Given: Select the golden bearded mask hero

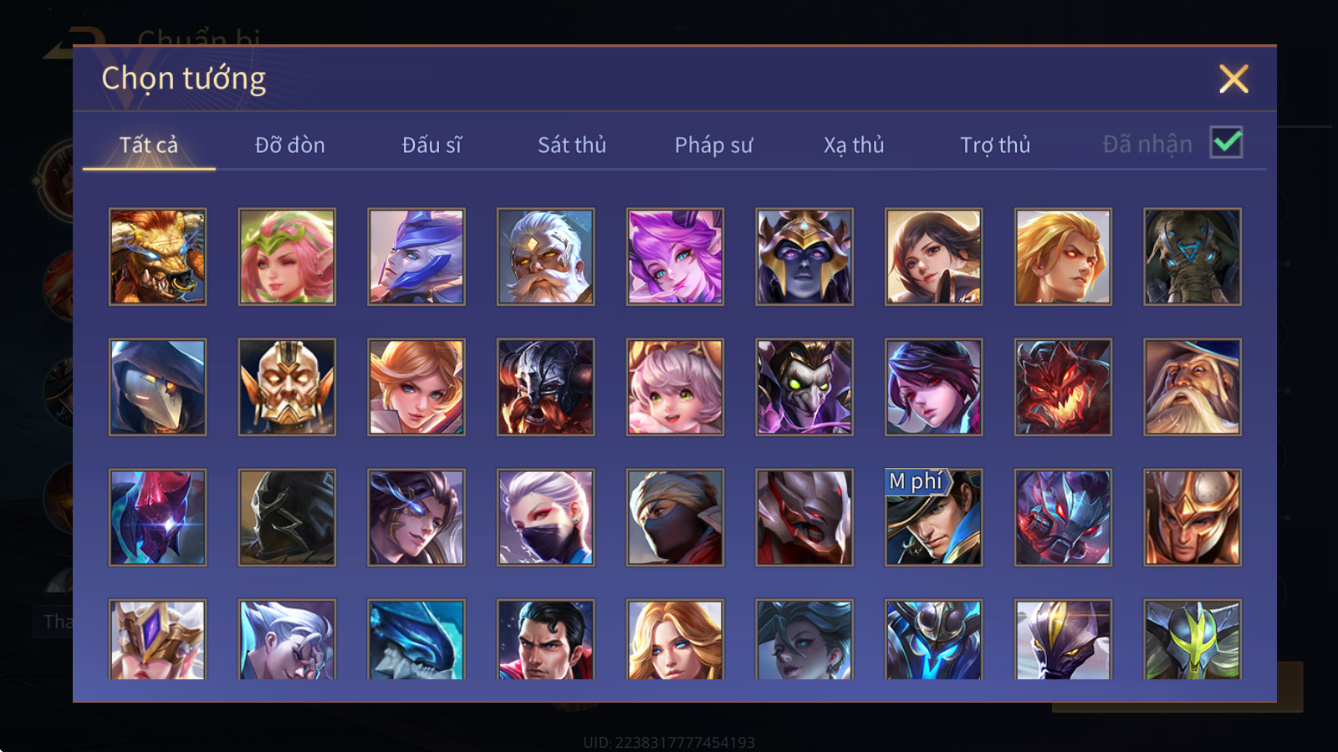Looking at the screenshot, I should click(287, 387).
